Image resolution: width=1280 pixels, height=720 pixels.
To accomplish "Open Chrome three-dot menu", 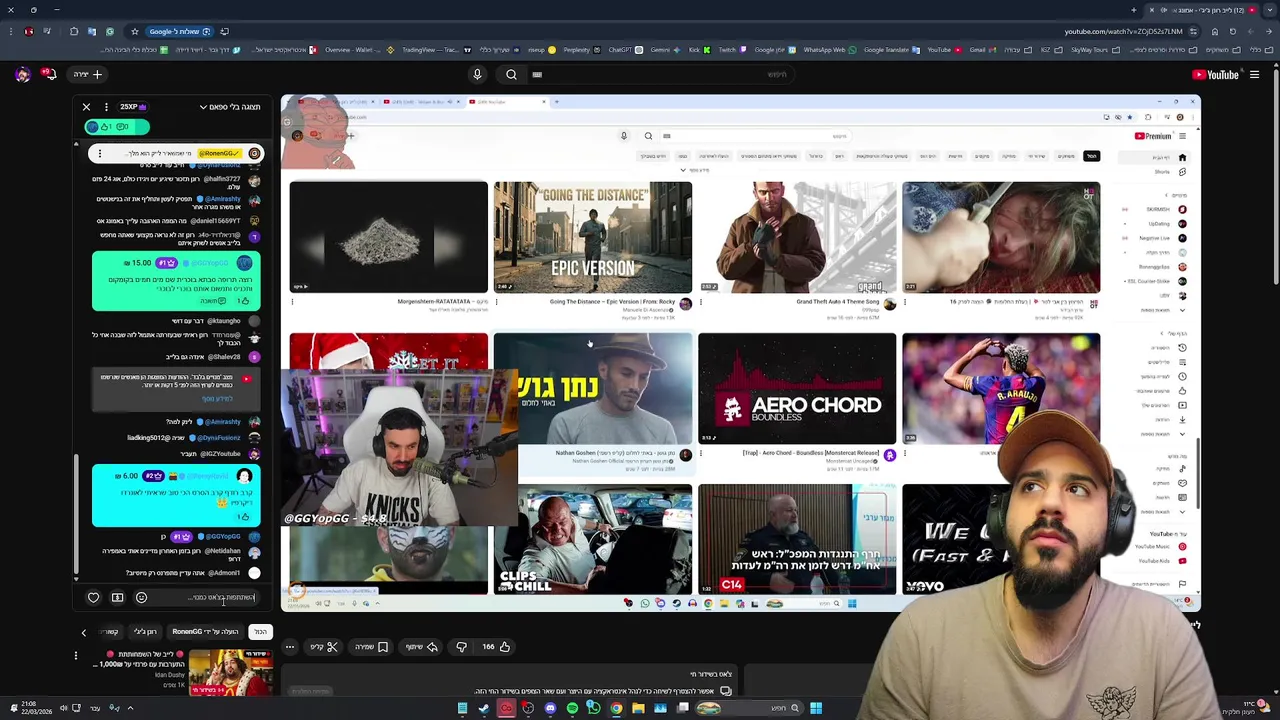I will 10,31.
